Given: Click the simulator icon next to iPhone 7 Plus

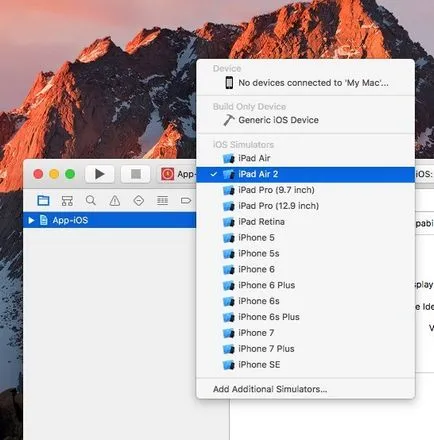Looking at the screenshot, I should tap(229, 349).
